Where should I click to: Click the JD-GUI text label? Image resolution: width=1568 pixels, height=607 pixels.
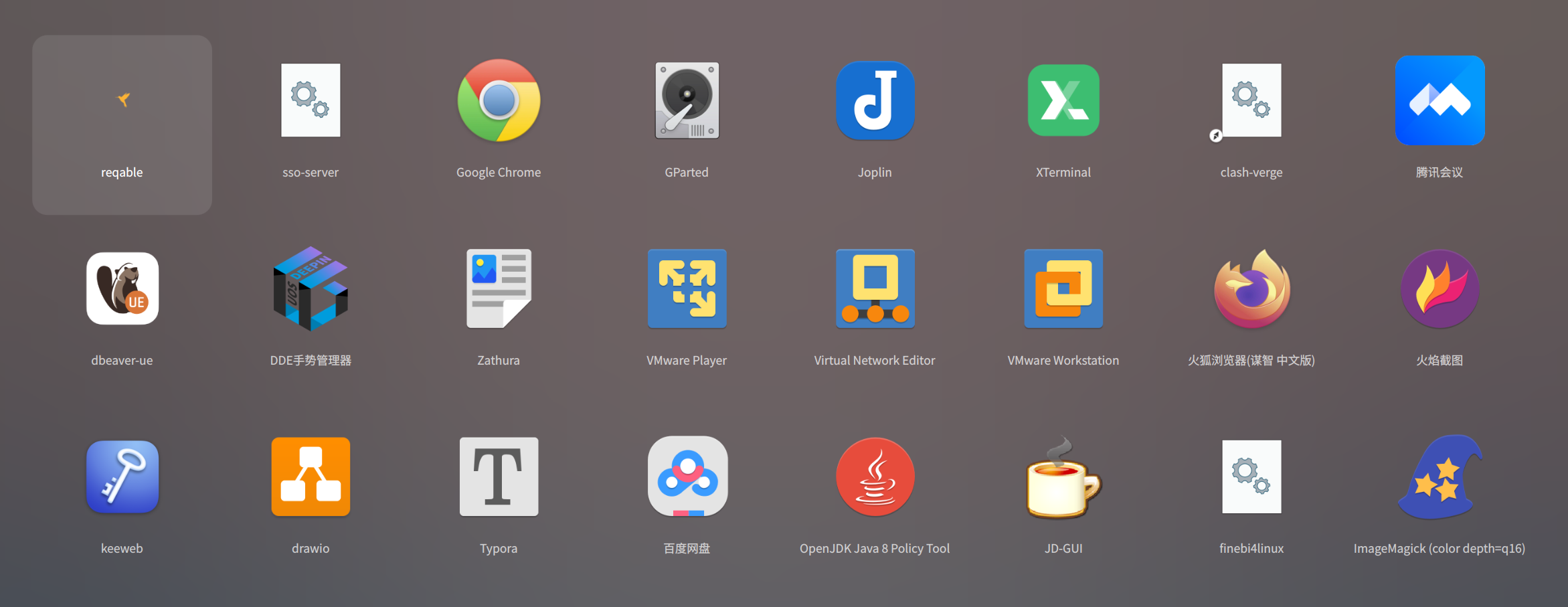[x=1063, y=549]
